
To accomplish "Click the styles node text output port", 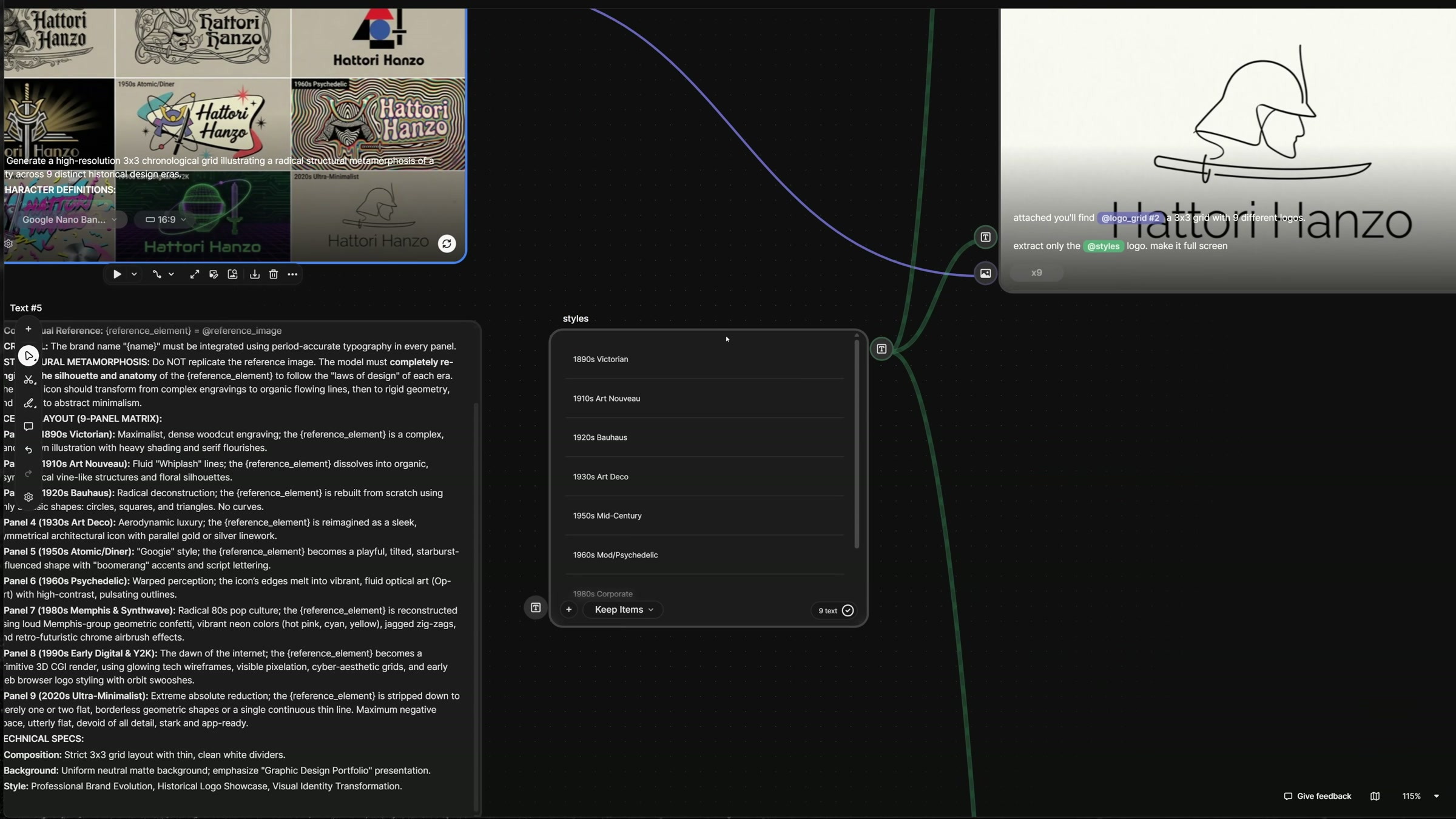I will pos(881,349).
